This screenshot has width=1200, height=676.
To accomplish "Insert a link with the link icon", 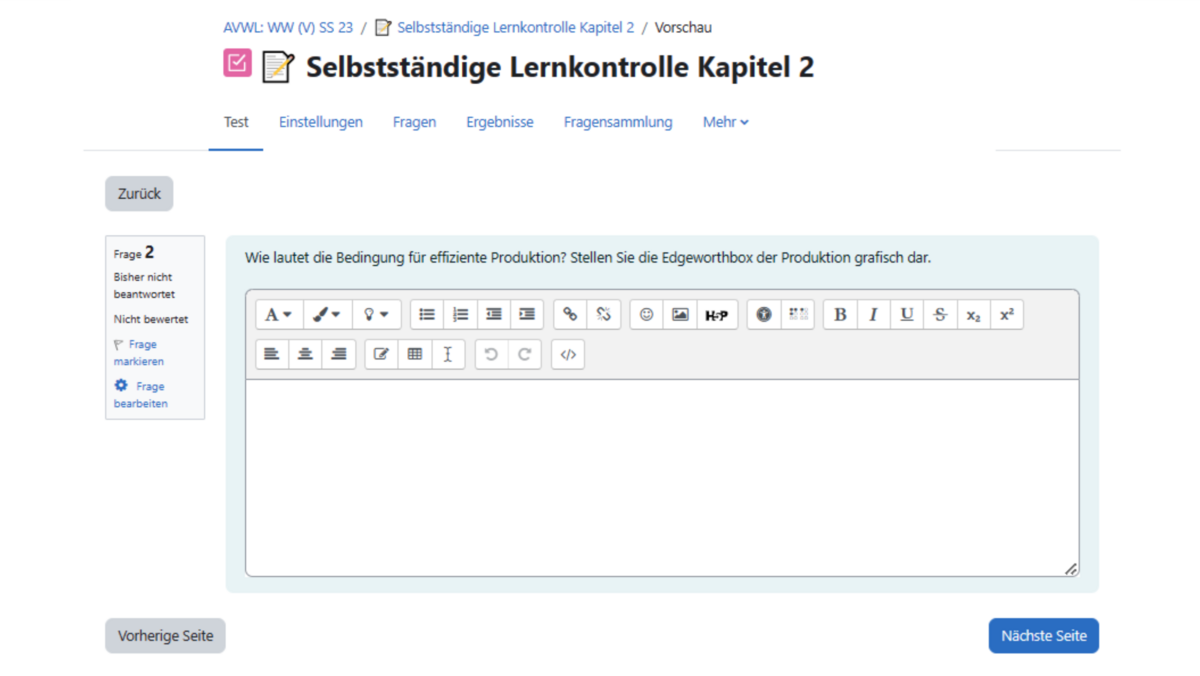I will click(x=570, y=315).
